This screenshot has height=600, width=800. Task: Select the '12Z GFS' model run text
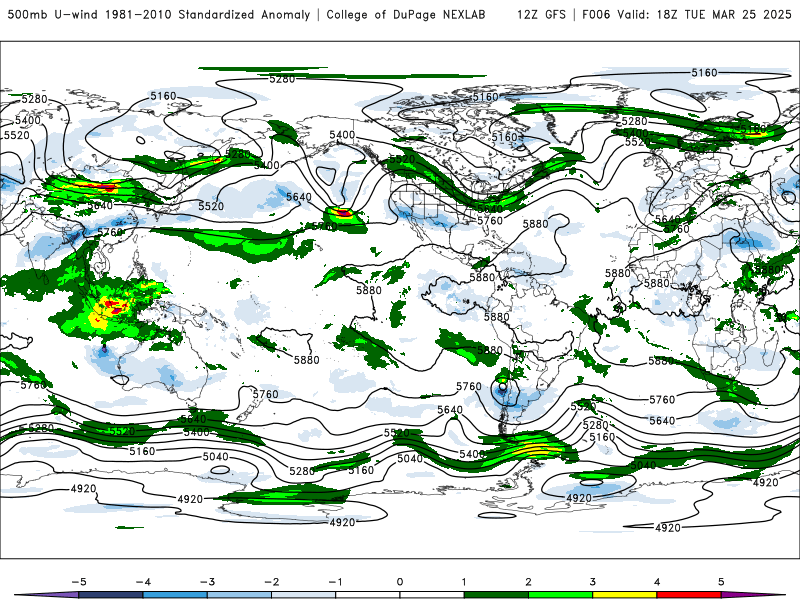click(x=541, y=15)
